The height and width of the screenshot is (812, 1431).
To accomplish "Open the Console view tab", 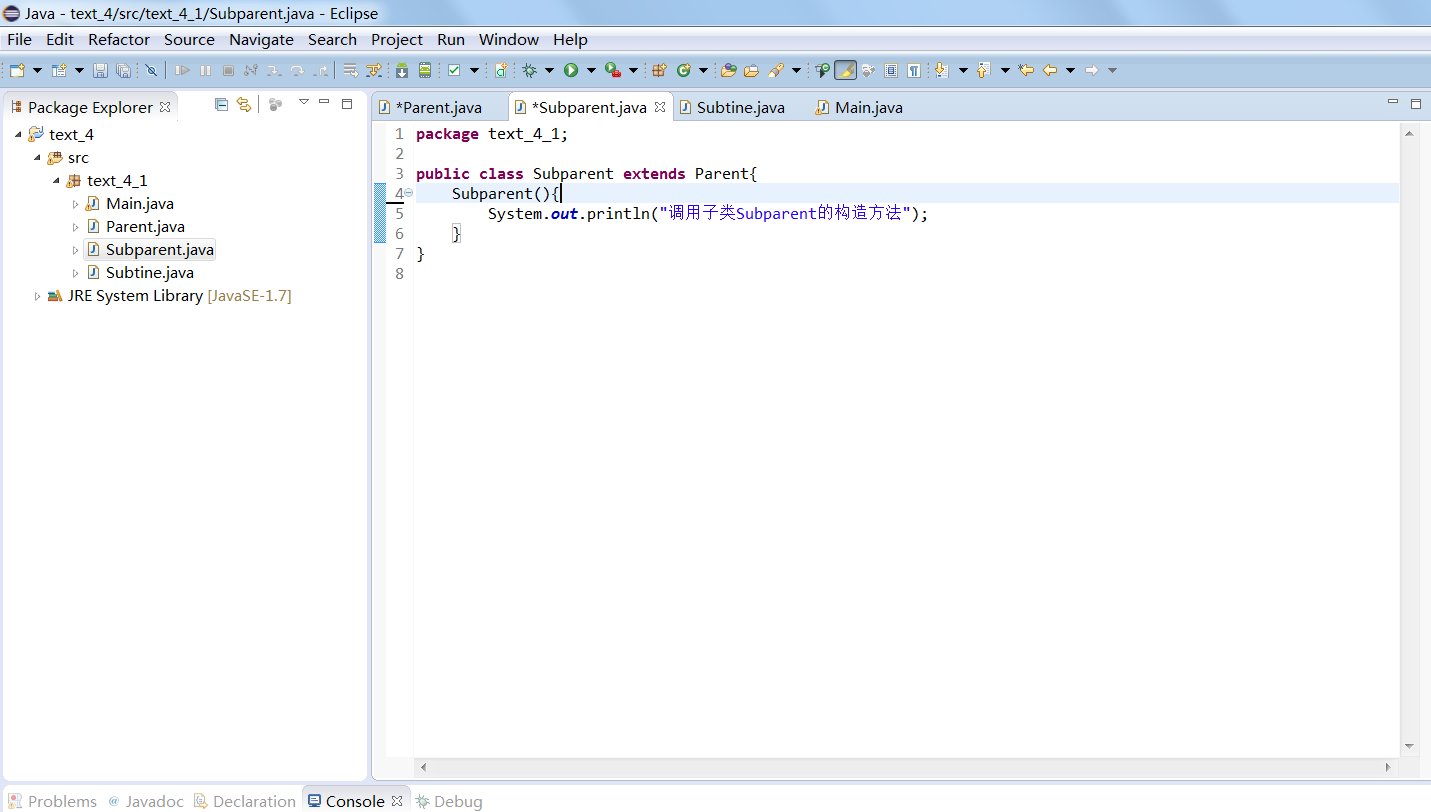I will 354,801.
